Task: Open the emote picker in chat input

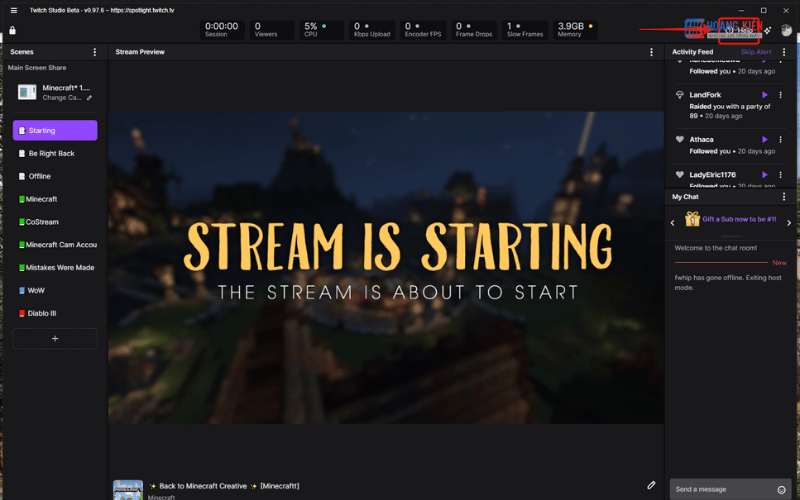Action: click(x=781, y=490)
